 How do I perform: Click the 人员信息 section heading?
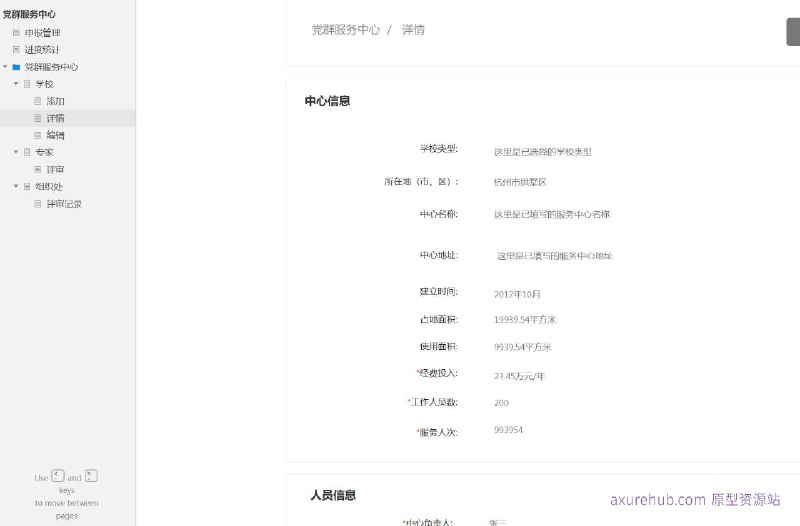tap(333, 495)
